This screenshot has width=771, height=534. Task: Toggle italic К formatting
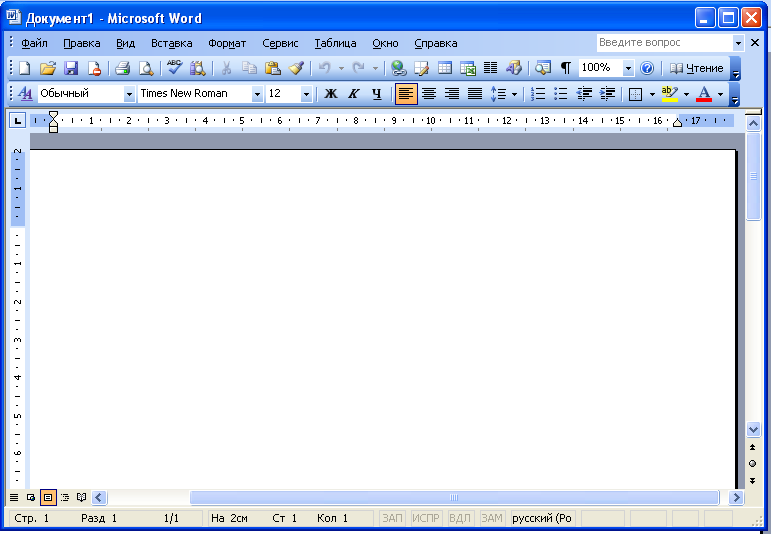[354, 93]
